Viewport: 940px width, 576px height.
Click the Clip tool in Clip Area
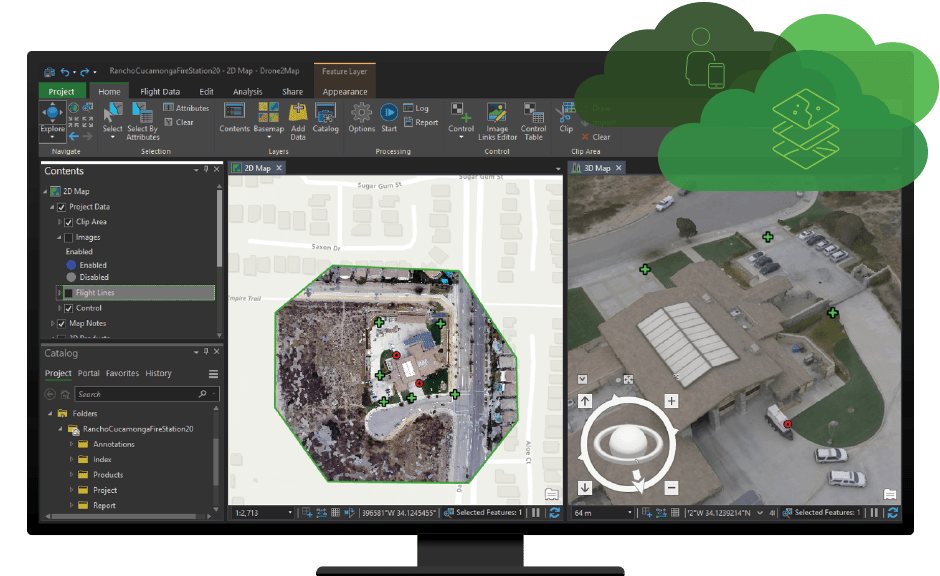click(x=566, y=117)
